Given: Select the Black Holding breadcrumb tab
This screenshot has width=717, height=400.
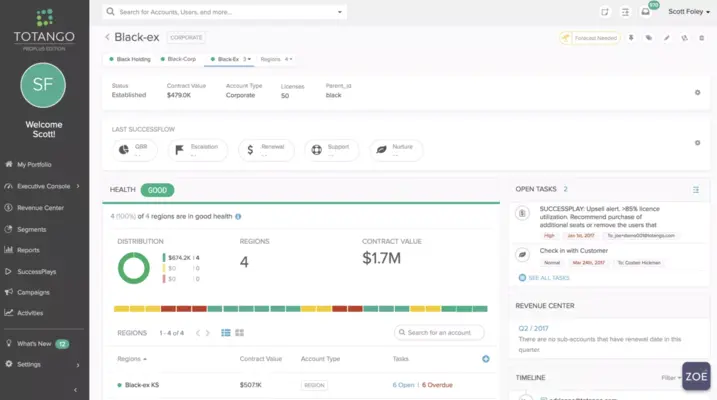Looking at the screenshot, I should click(x=130, y=59).
